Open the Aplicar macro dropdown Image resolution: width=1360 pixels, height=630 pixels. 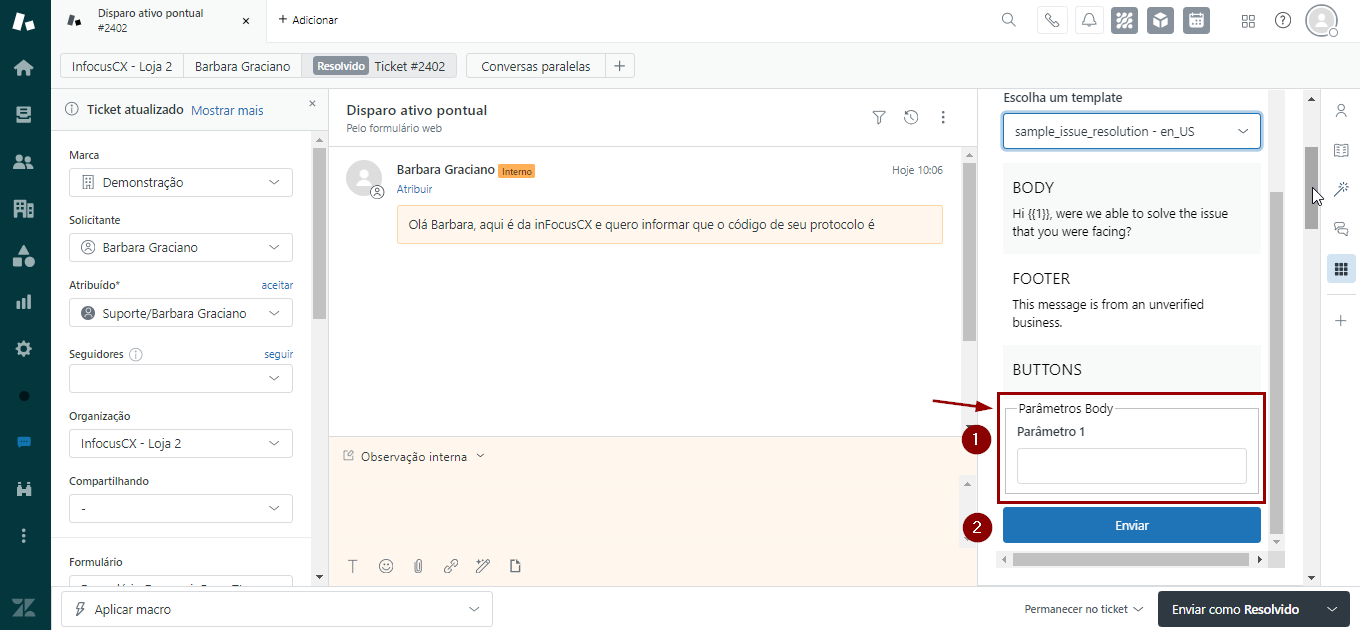(277, 609)
